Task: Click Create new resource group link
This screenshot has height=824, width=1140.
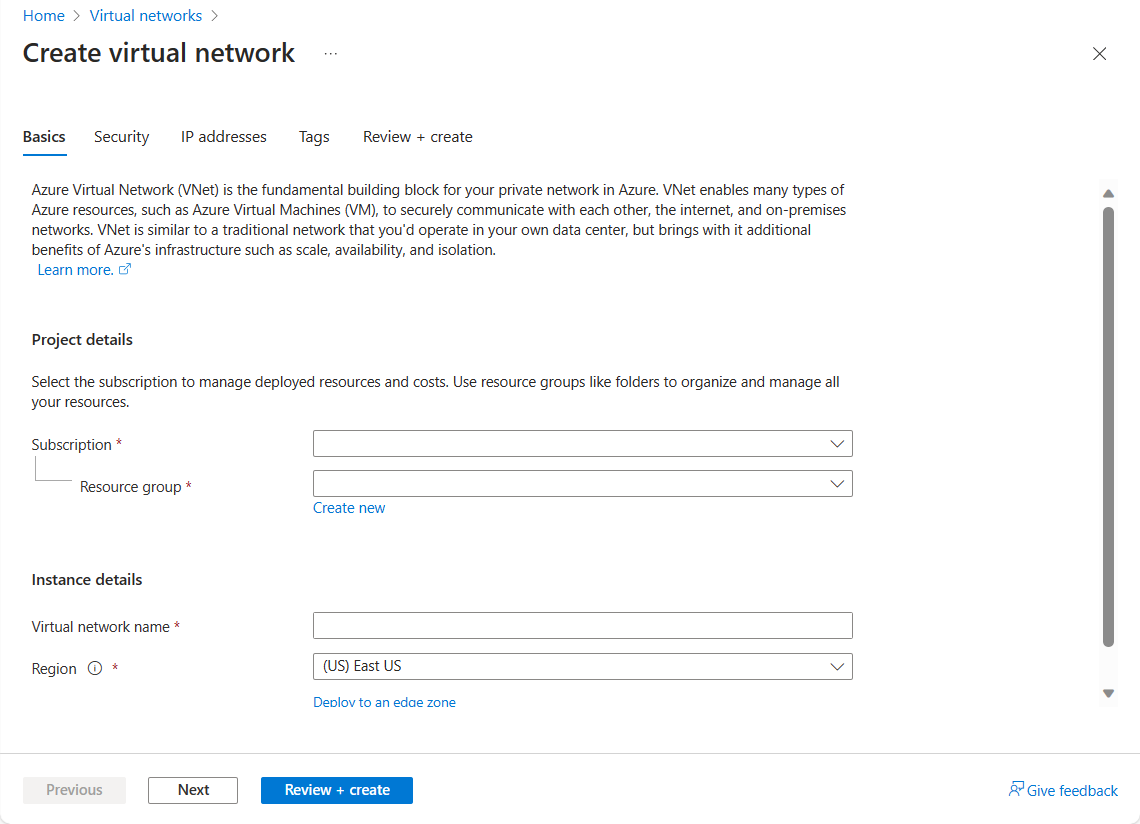Action: tap(349, 508)
